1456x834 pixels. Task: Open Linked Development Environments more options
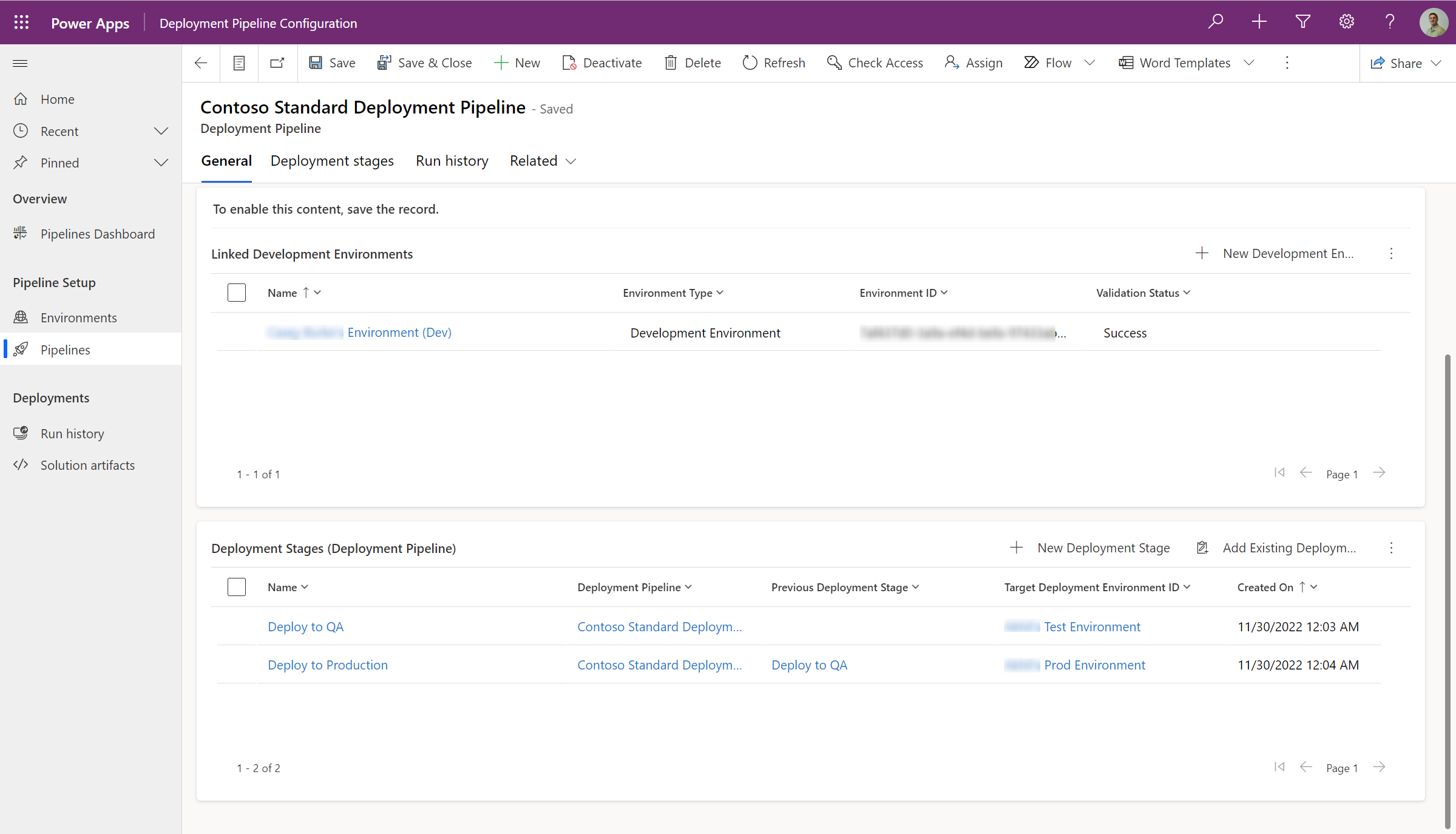click(1391, 253)
